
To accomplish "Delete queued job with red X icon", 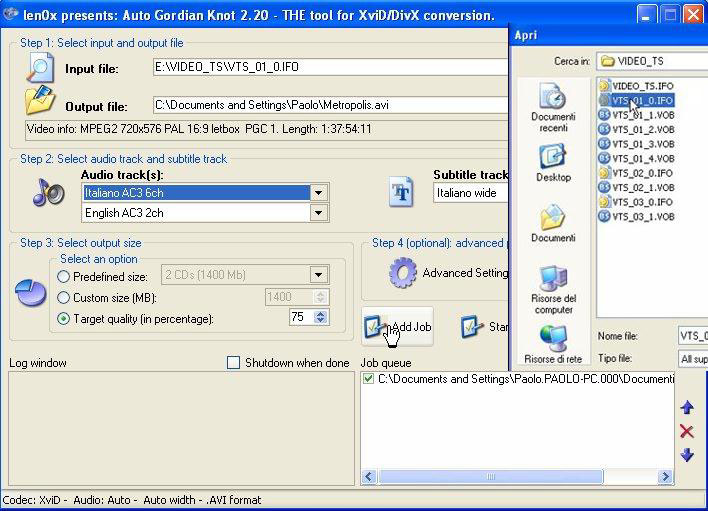I will (x=687, y=431).
